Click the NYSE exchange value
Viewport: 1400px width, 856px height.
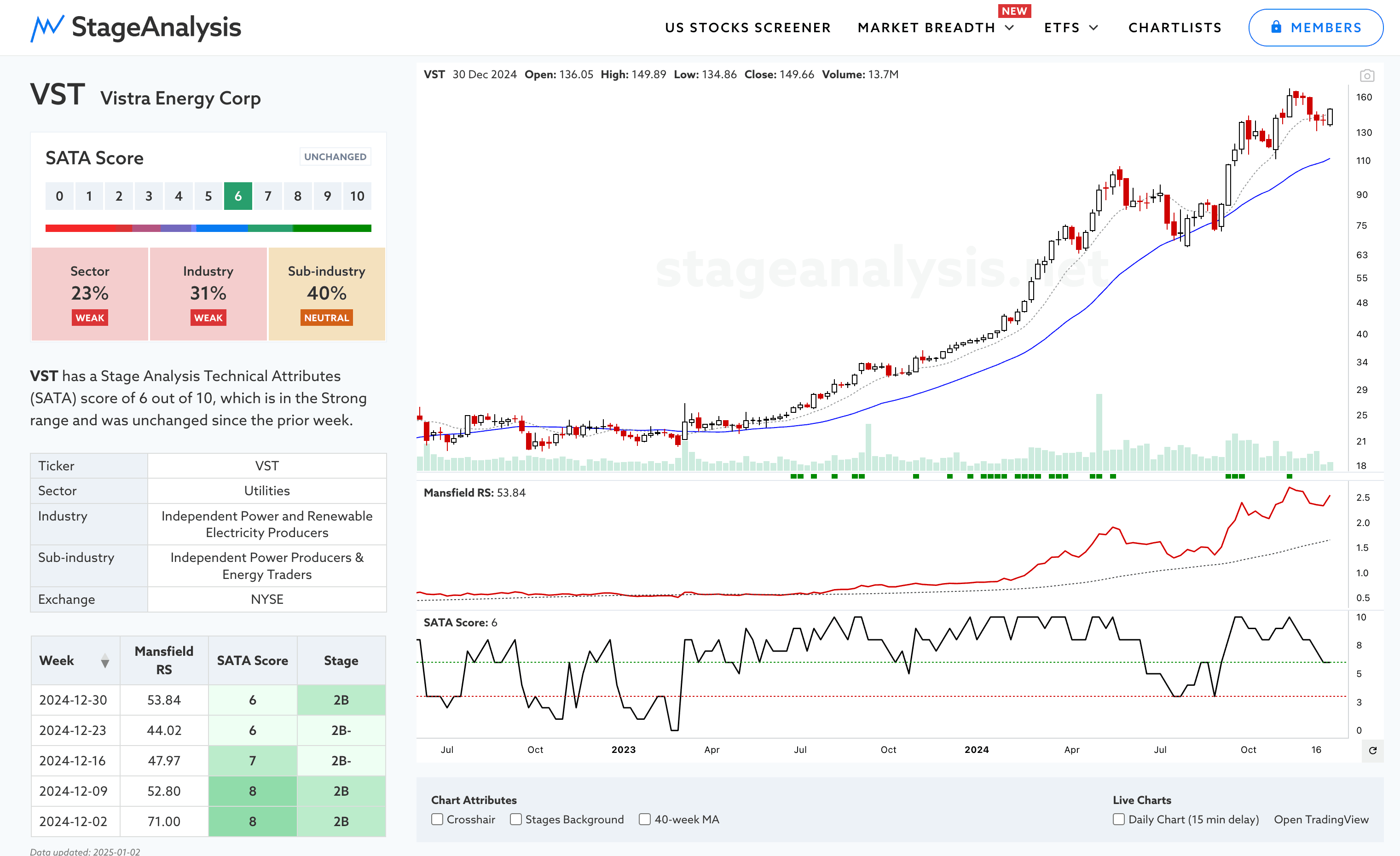[x=267, y=599]
